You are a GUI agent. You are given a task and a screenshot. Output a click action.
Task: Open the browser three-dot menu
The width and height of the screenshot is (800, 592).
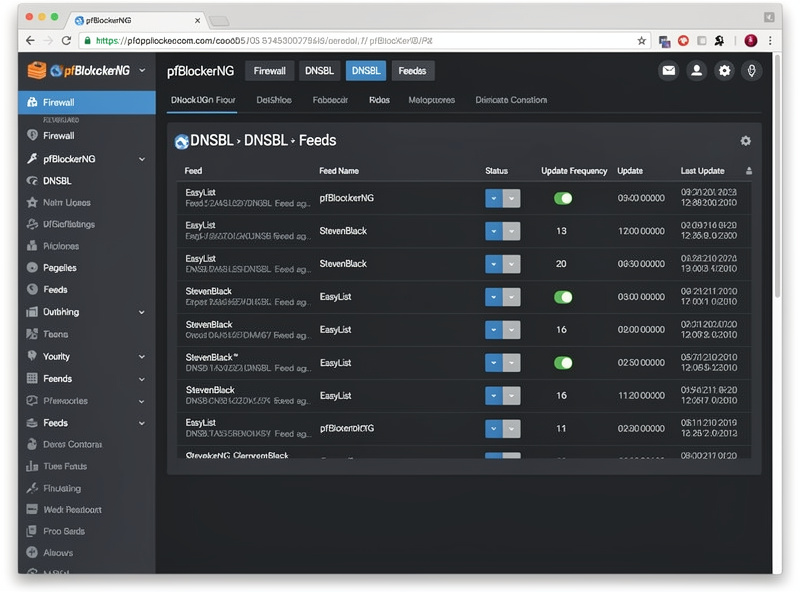coord(770,41)
